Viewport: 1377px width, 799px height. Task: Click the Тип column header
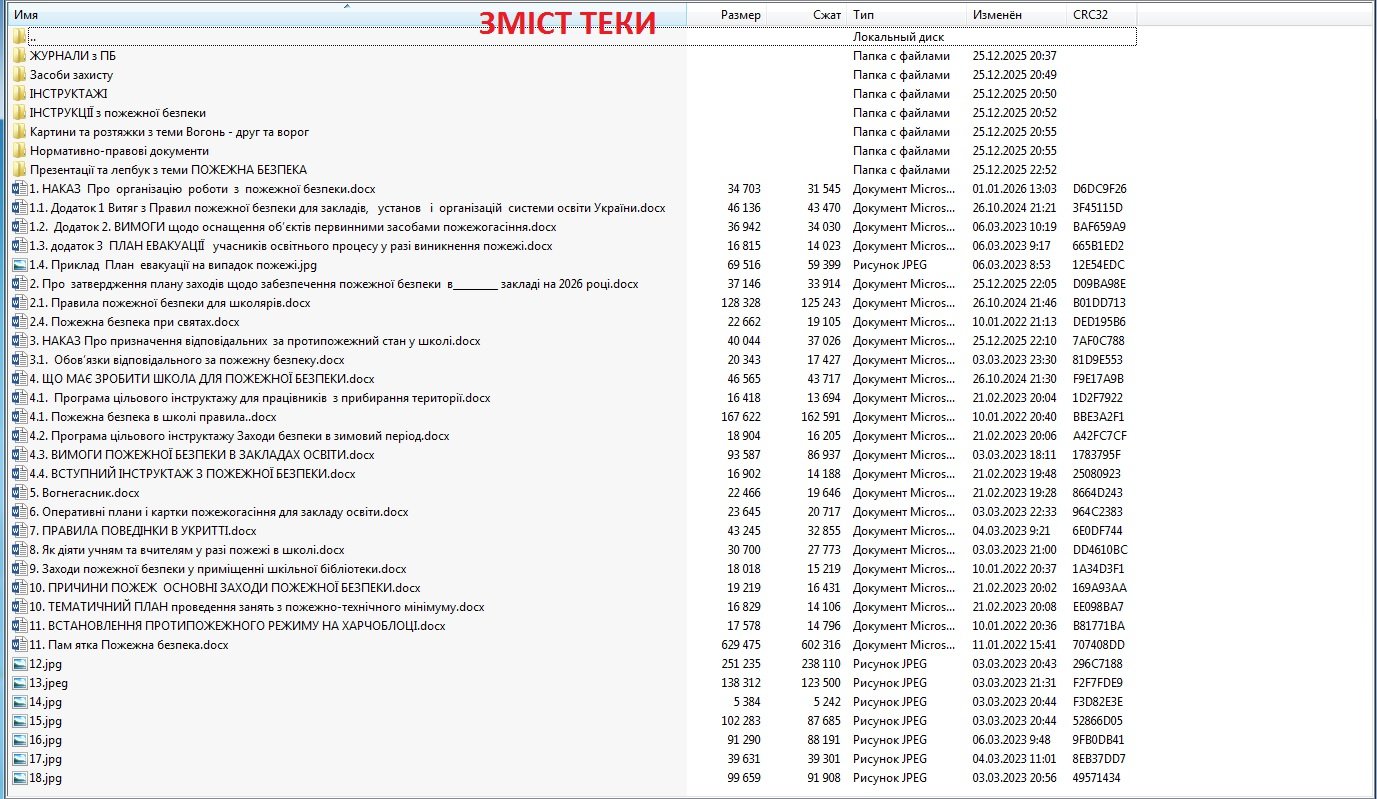tap(863, 15)
